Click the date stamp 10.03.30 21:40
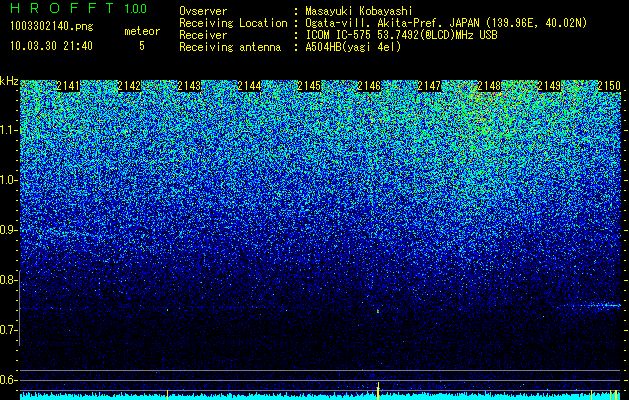Image resolution: width=629 pixels, height=400 pixels. click(x=51, y=46)
